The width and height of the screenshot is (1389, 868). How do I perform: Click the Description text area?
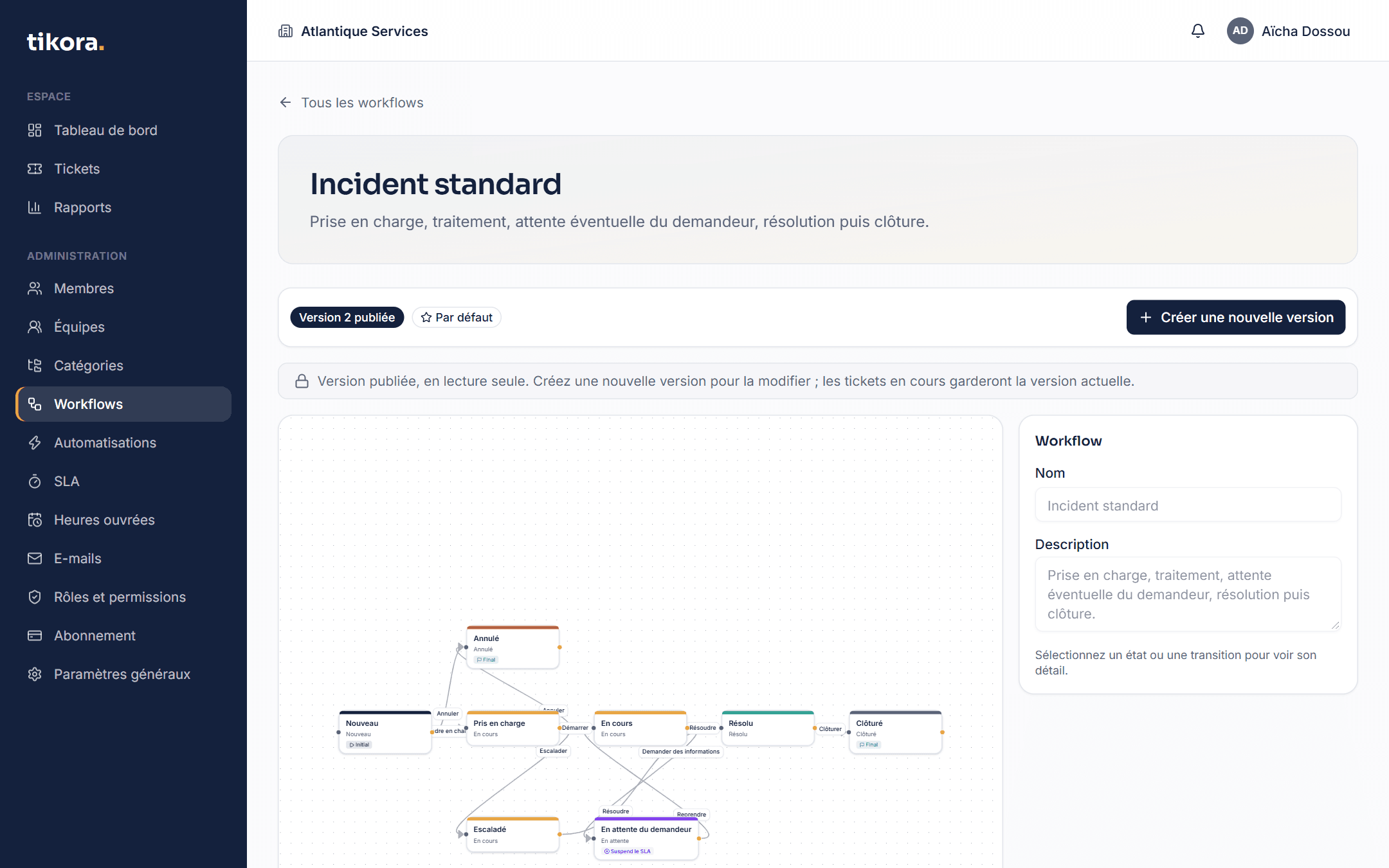(x=1188, y=594)
